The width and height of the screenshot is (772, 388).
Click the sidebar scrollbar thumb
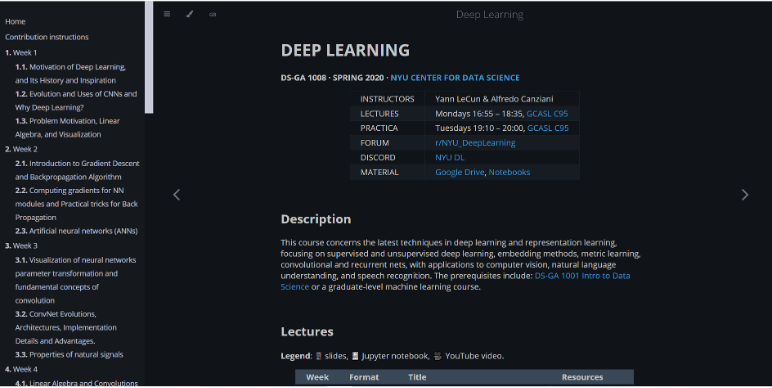pyautogui.click(x=149, y=57)
